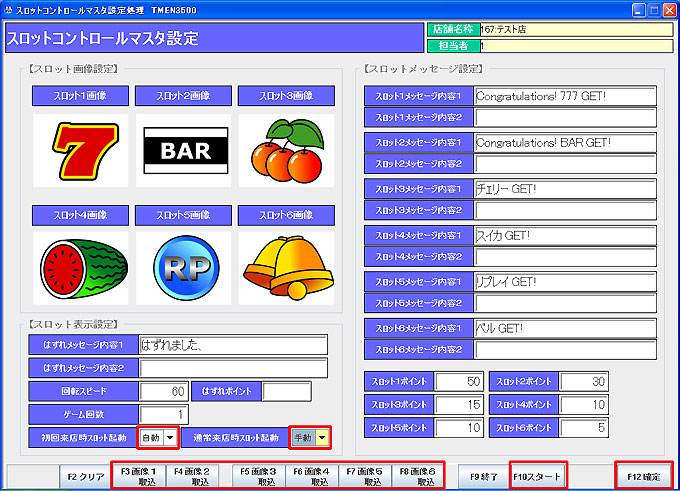The image size is (680, 491).
Task: Click the empty はずれポイント field
Action: pos(287,392)
